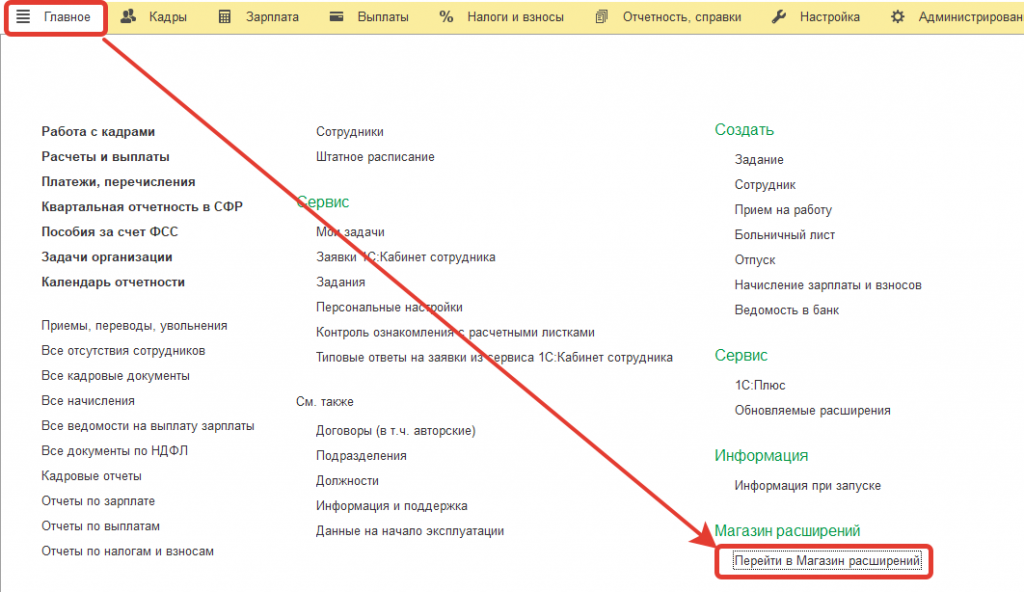The image size is (1024, 592).
Task: Click the gear icon for Администрирование
Action: [898, 17]
